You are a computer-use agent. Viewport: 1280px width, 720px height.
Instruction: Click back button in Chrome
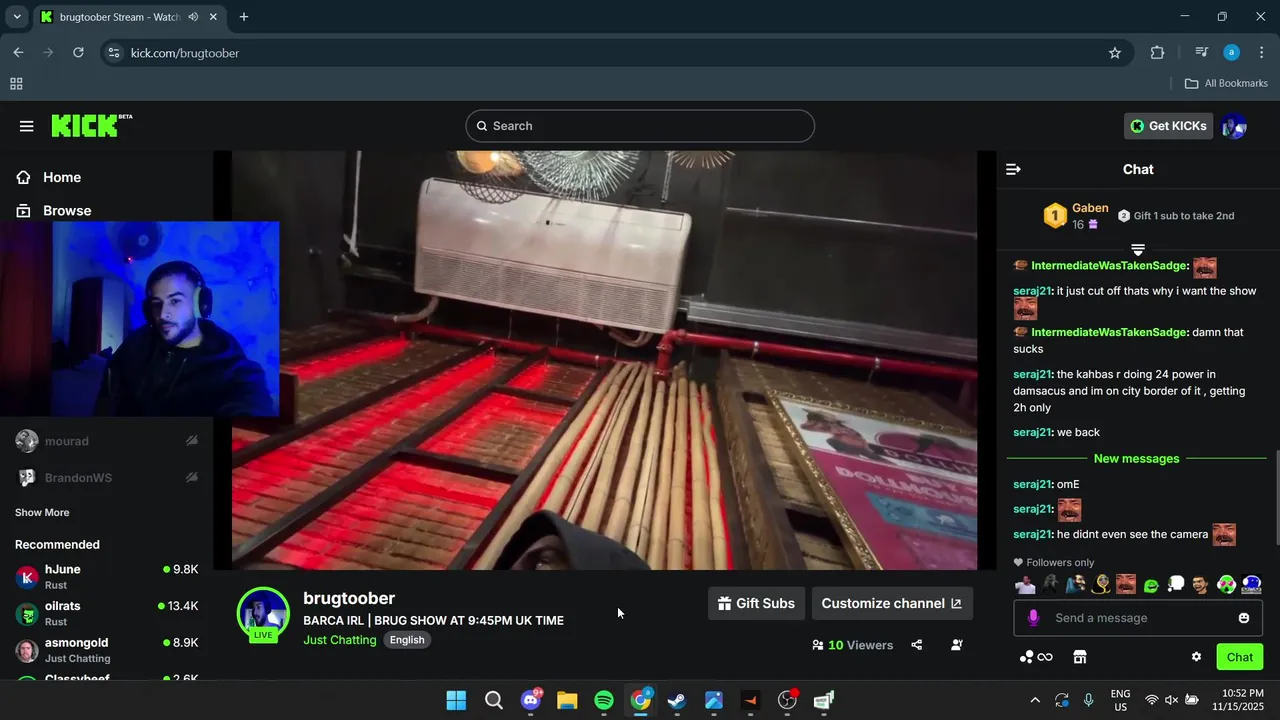[x=18, y=53]
